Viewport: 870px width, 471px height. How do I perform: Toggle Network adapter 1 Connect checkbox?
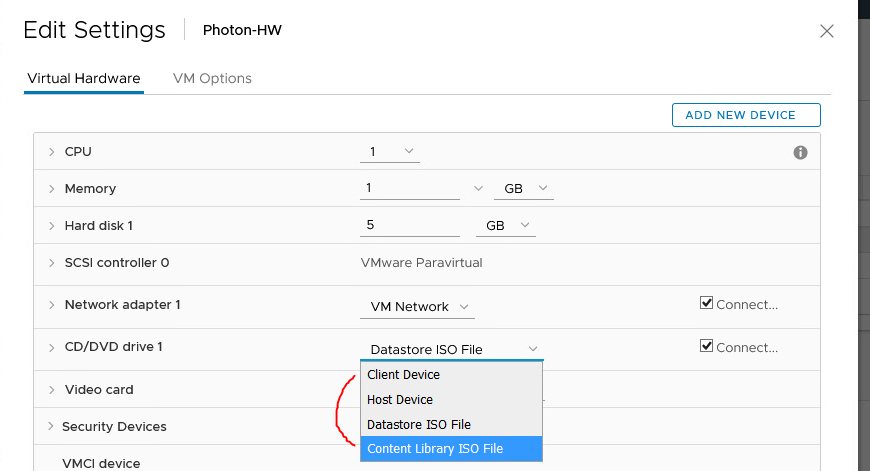coord(706,303)
